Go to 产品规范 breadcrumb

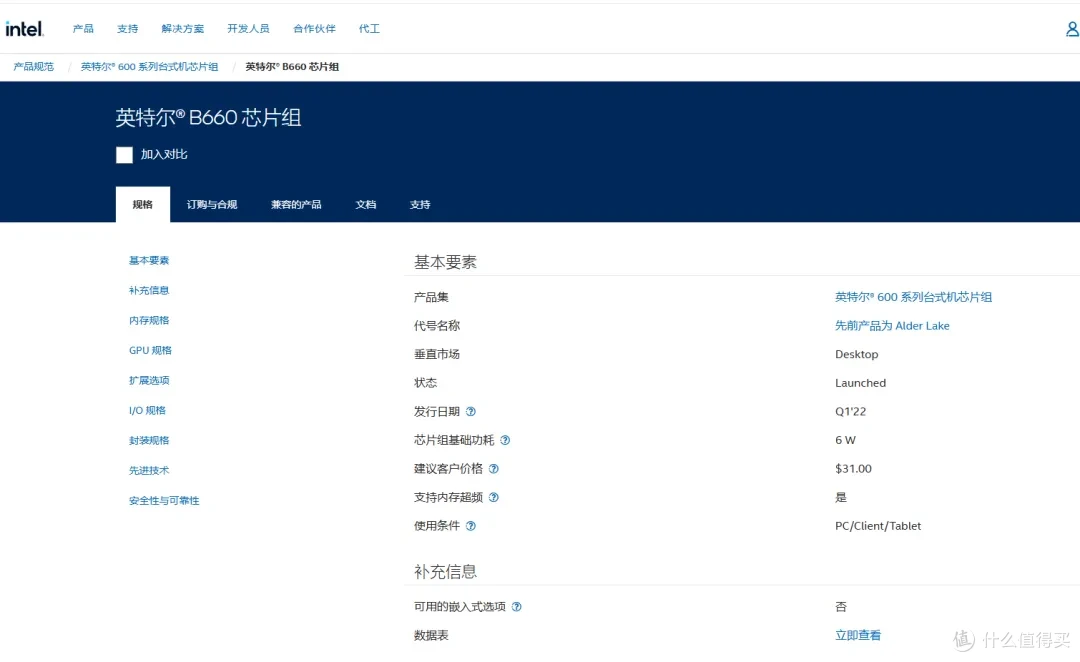point(34,67)
